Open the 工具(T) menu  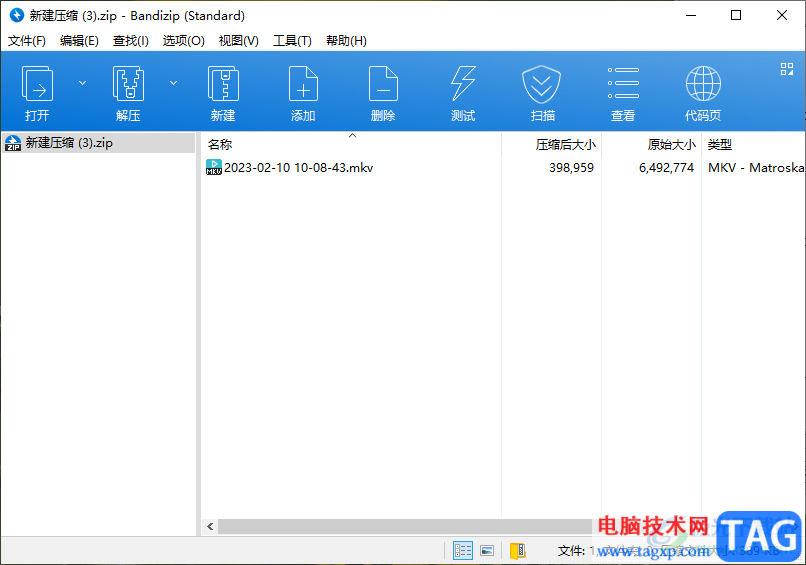[292, 41]
